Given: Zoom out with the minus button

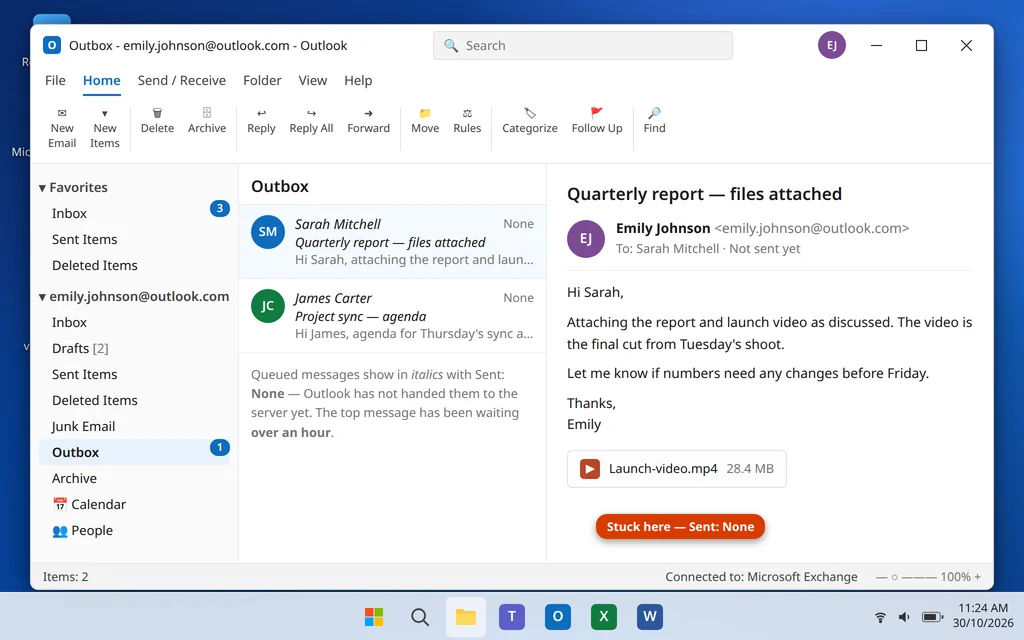Looking at the screenshot, I should 881,577.
